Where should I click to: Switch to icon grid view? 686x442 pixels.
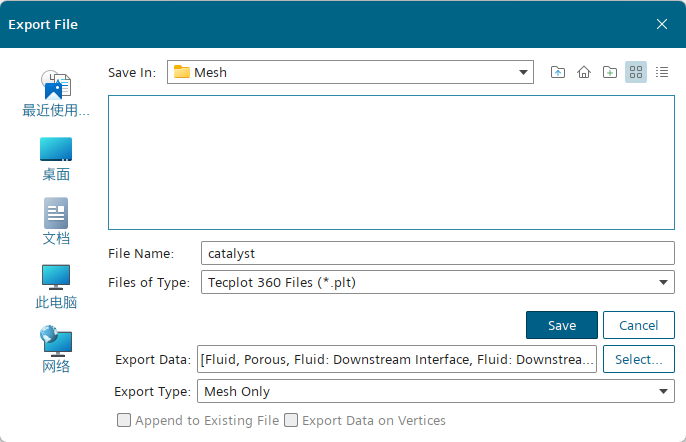coord(636,72)
